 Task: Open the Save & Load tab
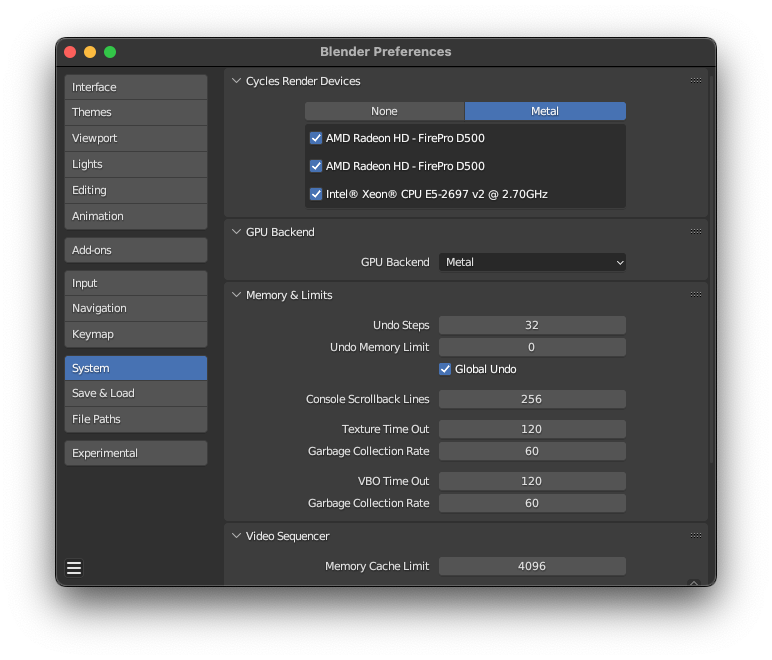pyautogui.click(x=136, y=393)
